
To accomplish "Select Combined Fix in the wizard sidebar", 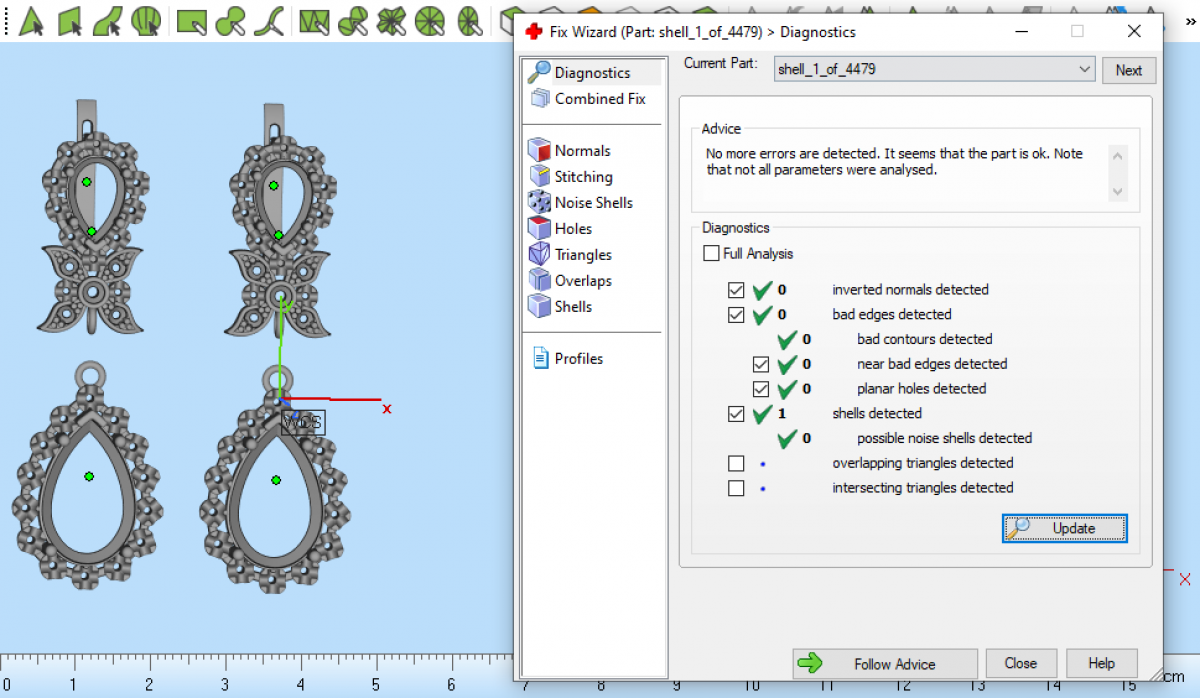I will point(599,99).
